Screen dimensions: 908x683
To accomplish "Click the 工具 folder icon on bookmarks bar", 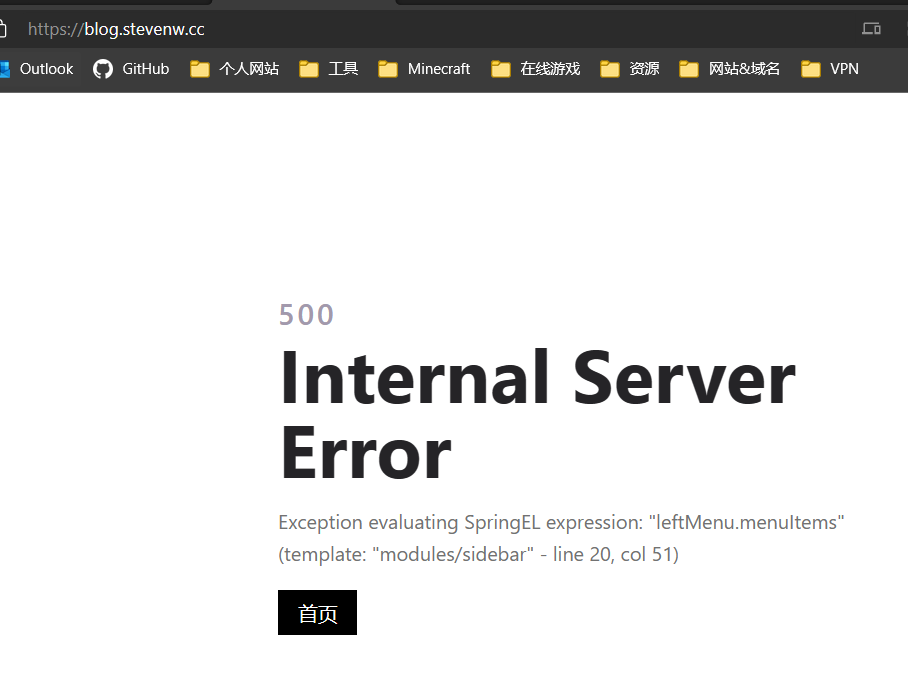I will (x=309, y=69).
